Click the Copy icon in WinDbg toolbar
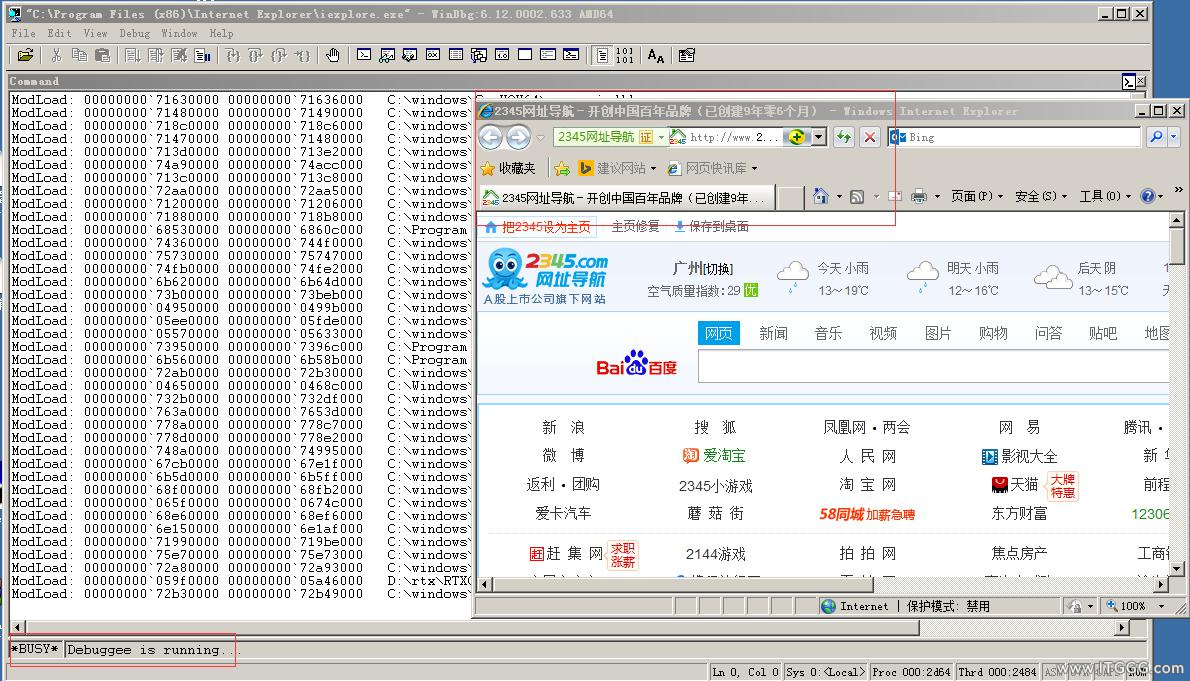1190x681 pixels. (79, 55)
